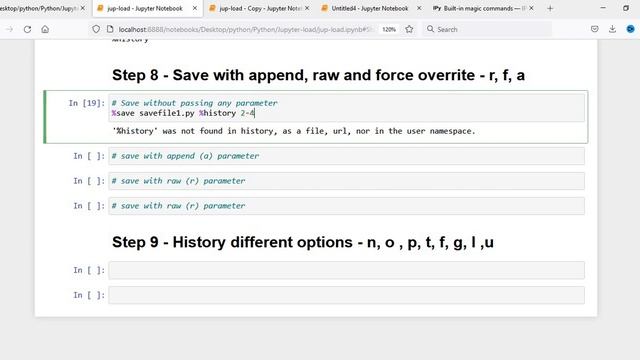Go forward in browser history
This screenshot has height=360, width=640.
pyautogui.click(x=9, y=29)
